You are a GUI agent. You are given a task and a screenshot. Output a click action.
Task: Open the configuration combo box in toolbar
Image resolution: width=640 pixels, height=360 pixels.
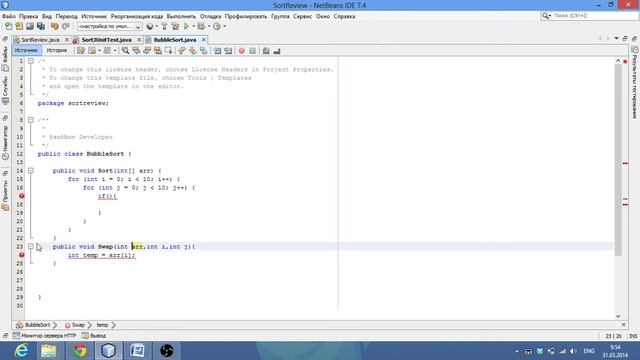pyautogui.click(x=110, y=27)
